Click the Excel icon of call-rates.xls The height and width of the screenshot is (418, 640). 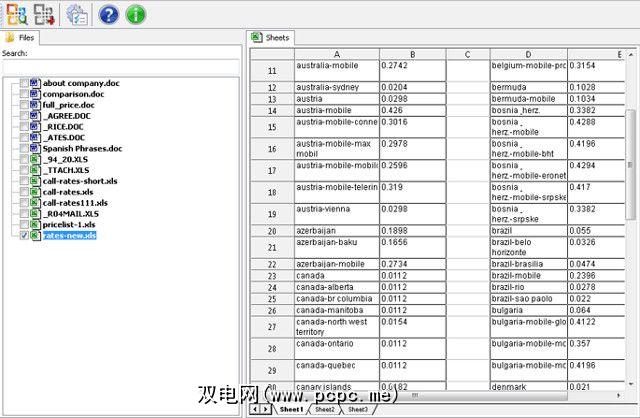point(35,192)
